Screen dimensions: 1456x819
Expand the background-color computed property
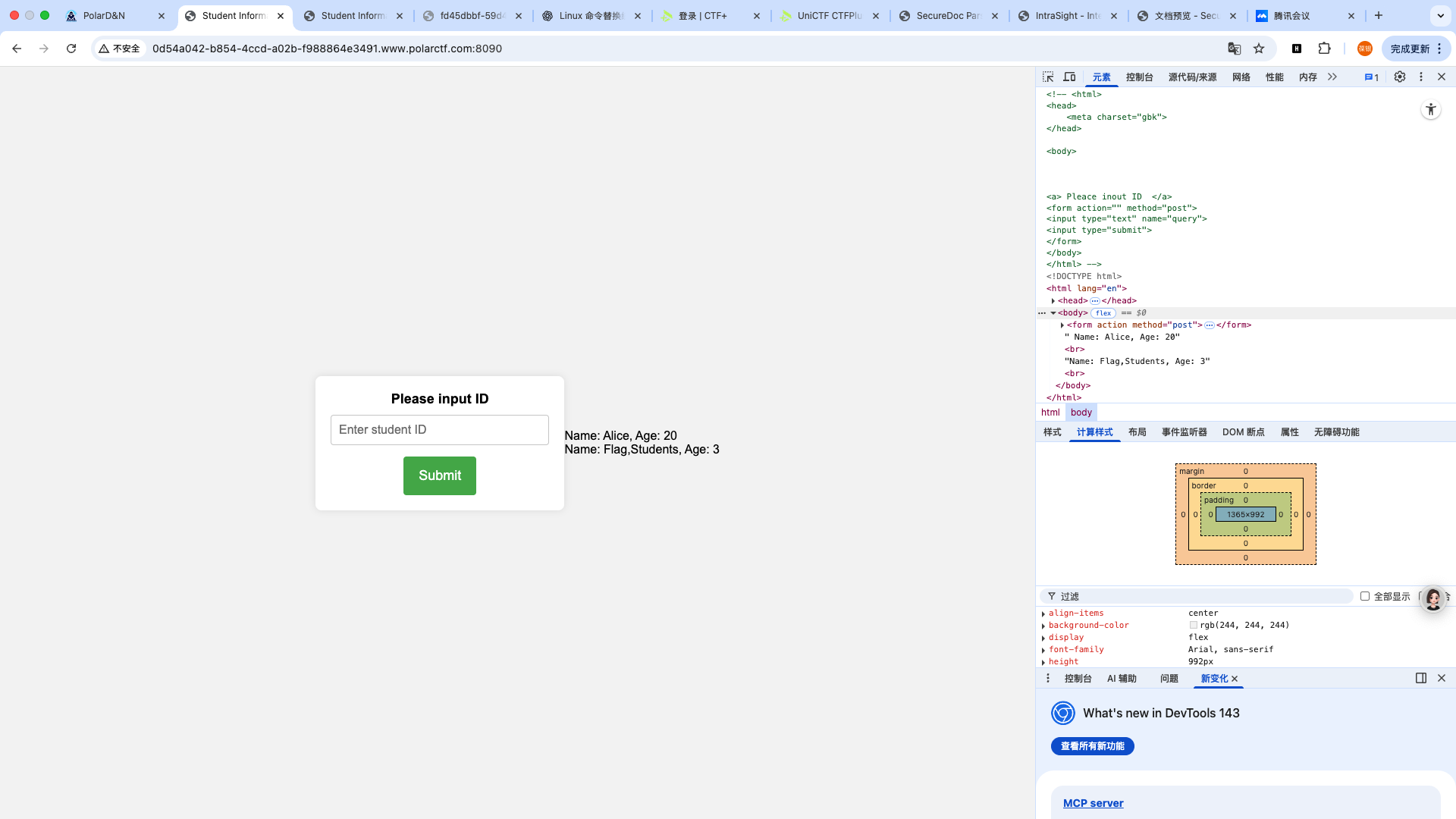1043,626
